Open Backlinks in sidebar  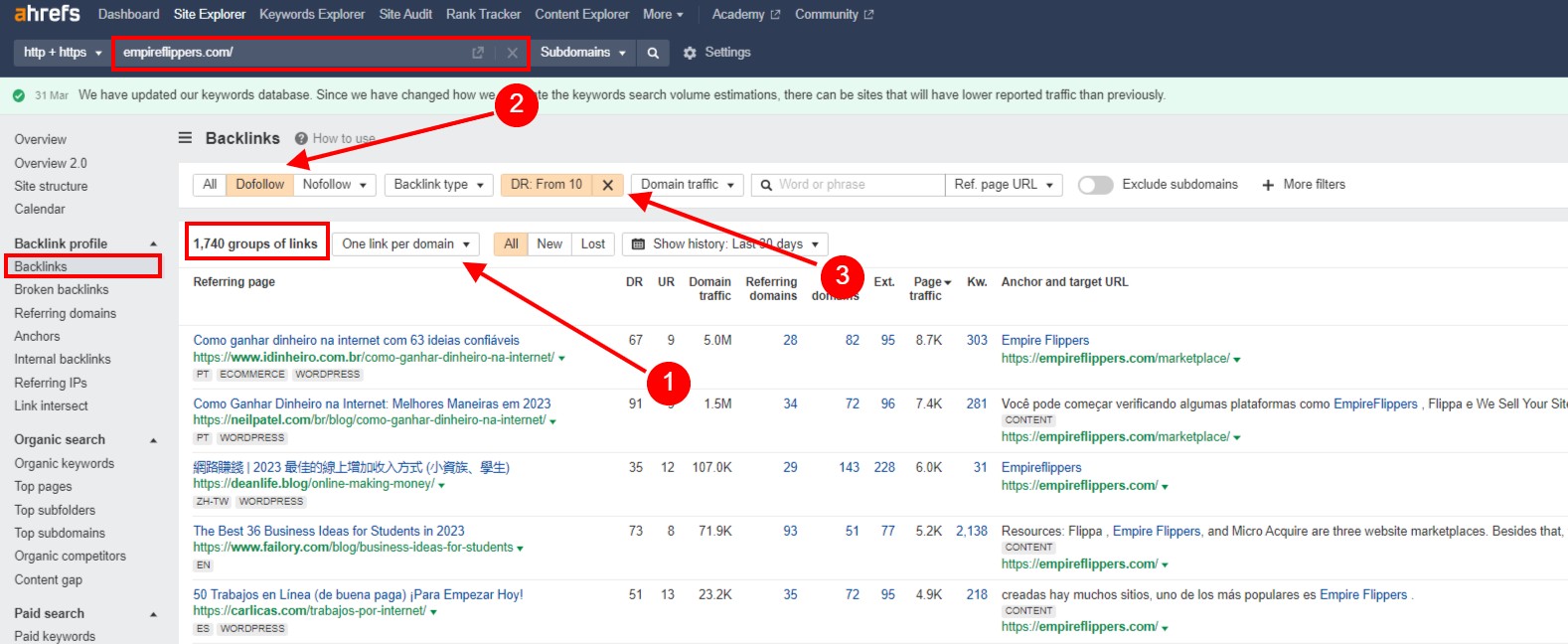pyautogui.click(x=41, y=267)
